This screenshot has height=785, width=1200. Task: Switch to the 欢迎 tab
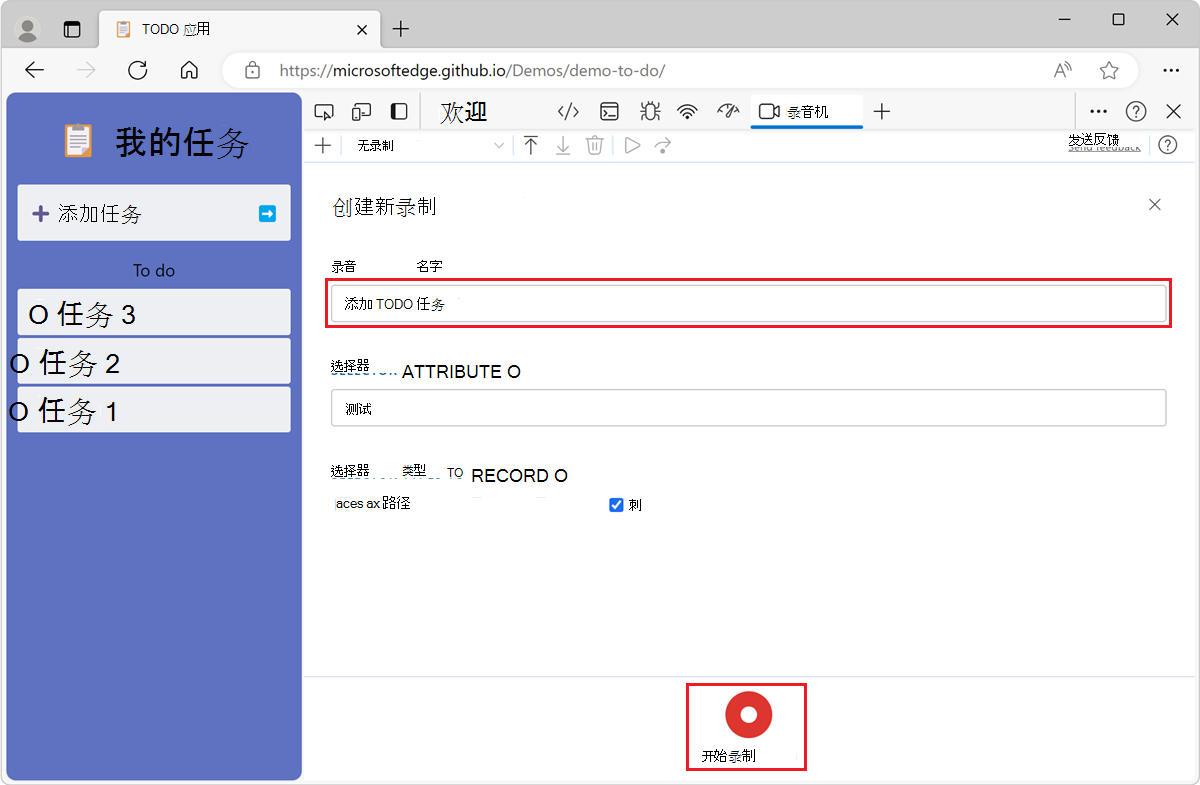pos(463,111)
